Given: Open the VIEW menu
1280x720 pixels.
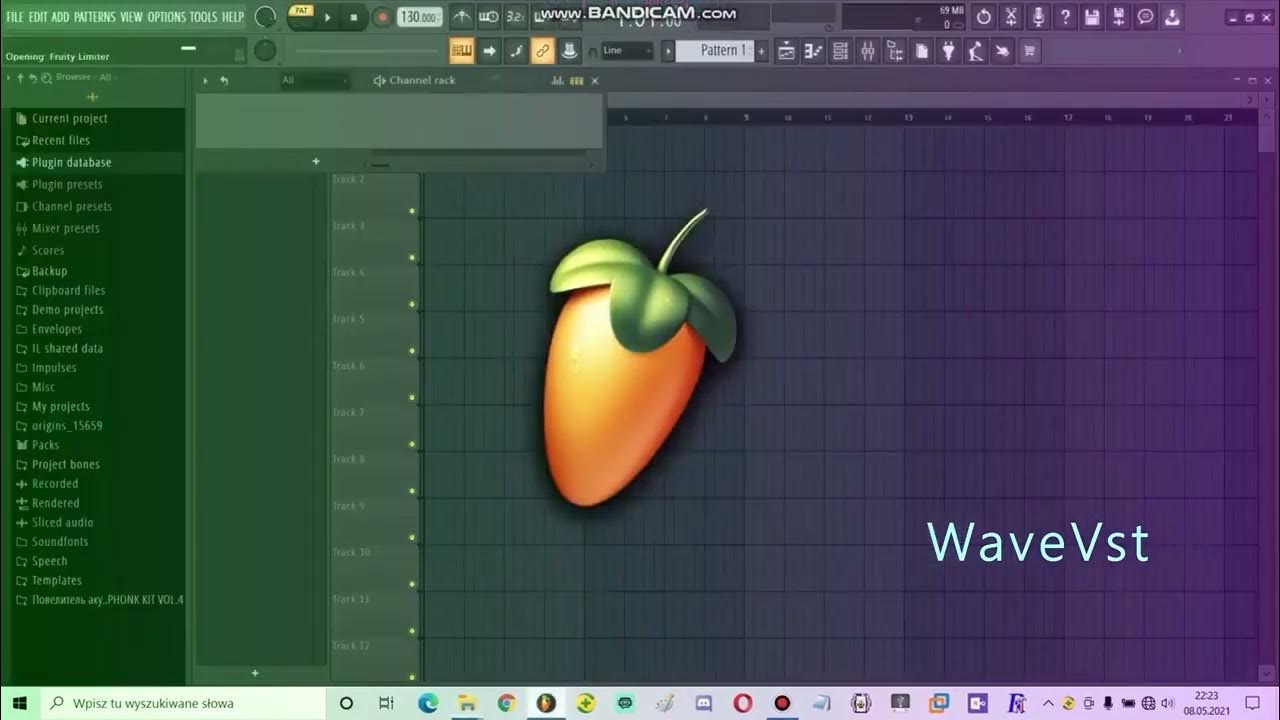Looking at the screenshot, I should 131,17.
